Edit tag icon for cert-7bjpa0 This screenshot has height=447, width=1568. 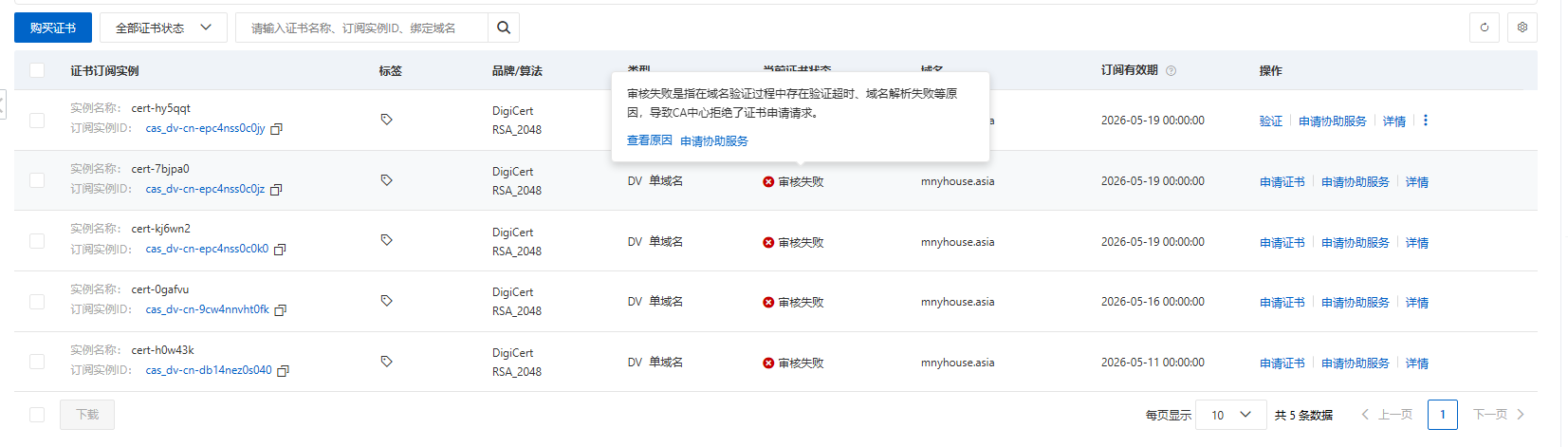[x=386, y=180]
